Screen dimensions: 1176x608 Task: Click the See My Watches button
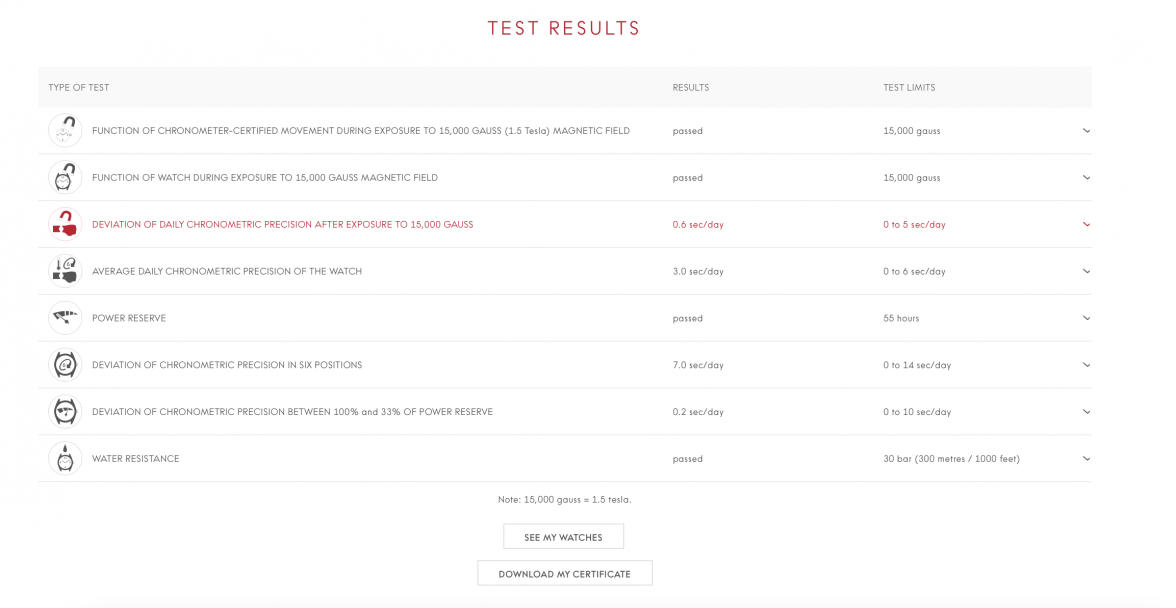tap(563, 537)
